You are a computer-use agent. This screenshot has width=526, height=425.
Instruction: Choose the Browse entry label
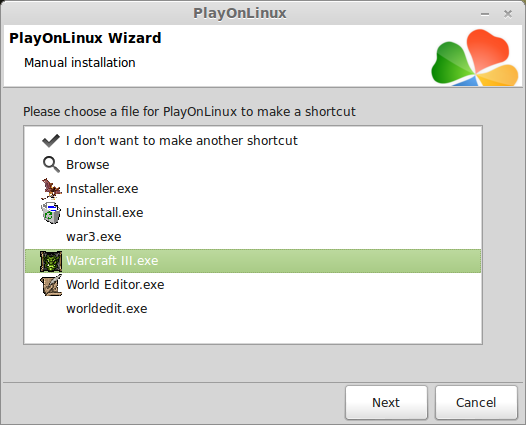point(88,165)
